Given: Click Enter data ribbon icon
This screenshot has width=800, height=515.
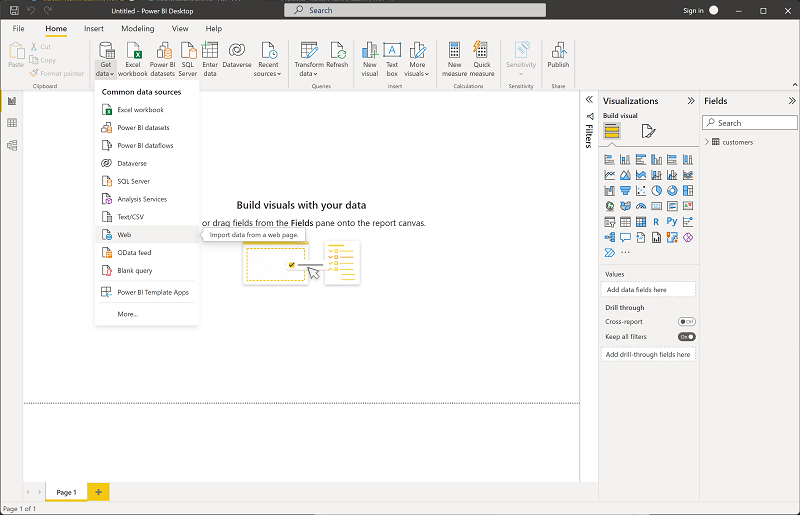Looking at the screenshot, I should click(x=210, y=59).
